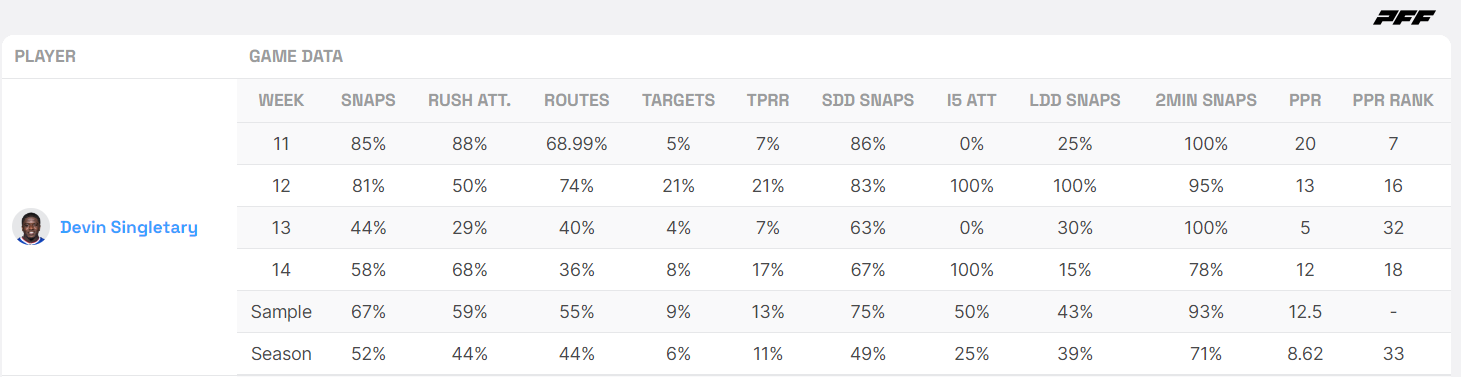Select the PLAYER column header

pyautogui.click(x=45, y=56)
